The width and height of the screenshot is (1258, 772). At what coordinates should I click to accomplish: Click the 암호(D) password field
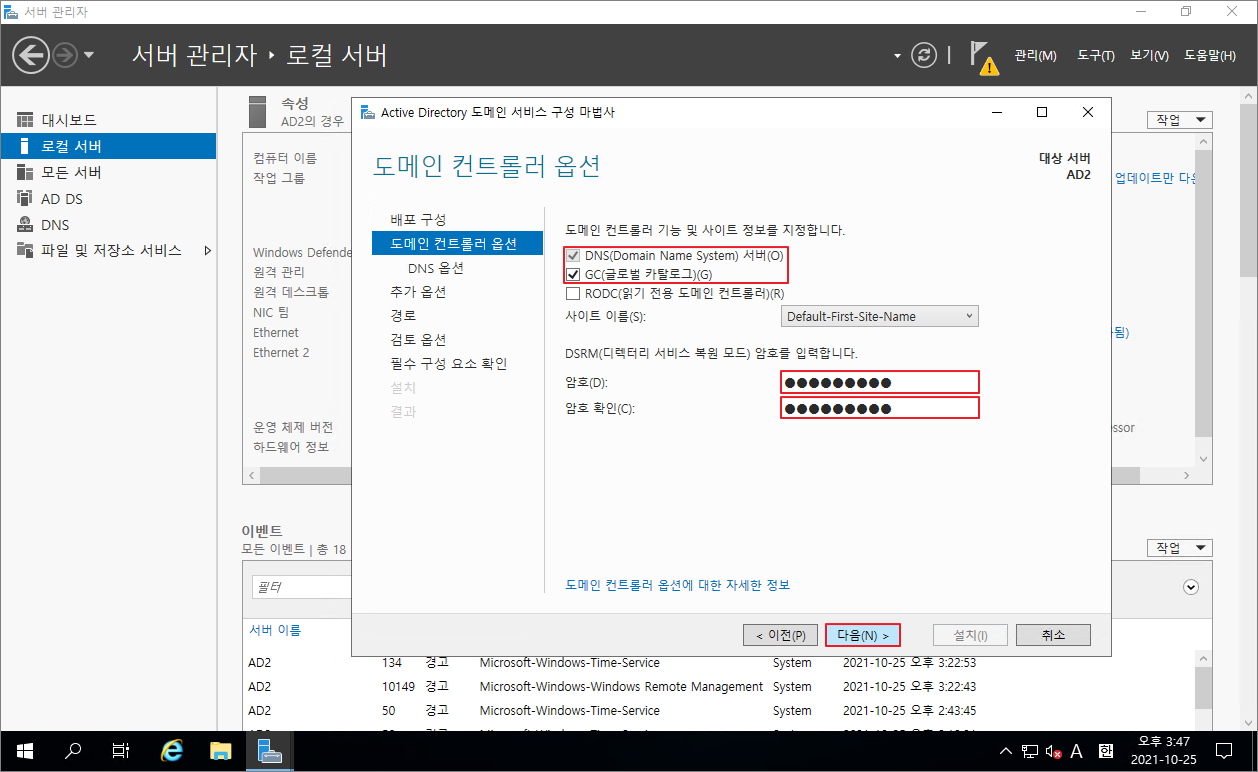coord(879,382)
